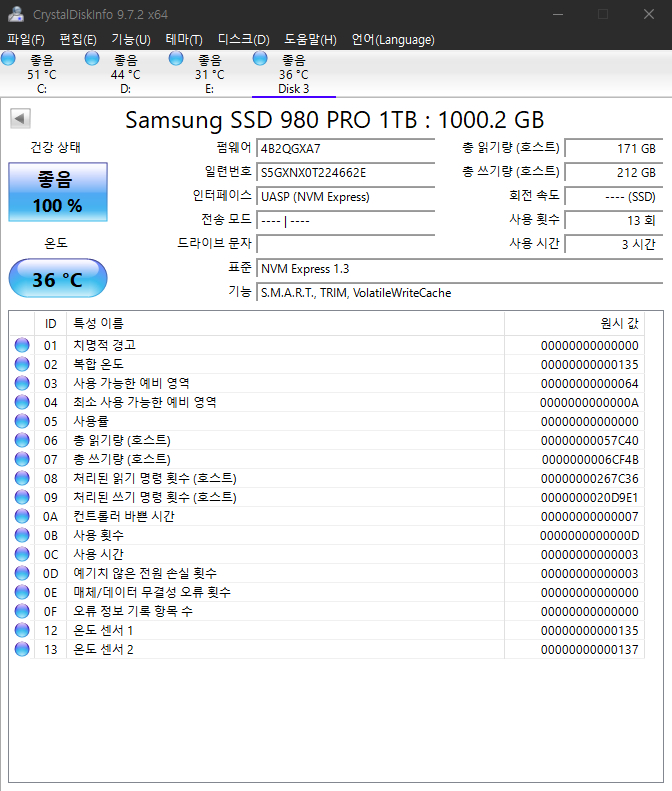
Task: Click status orb of attribute 01 치명적 경고
Action: [22, 345]
